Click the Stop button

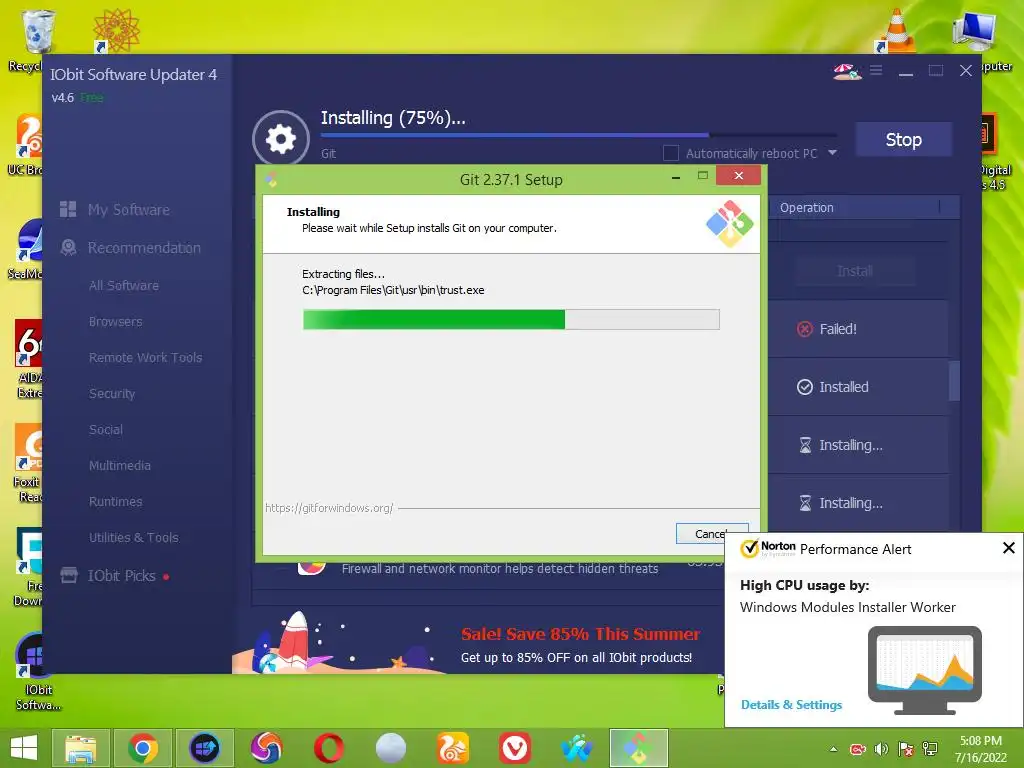[x=904, y=139]
